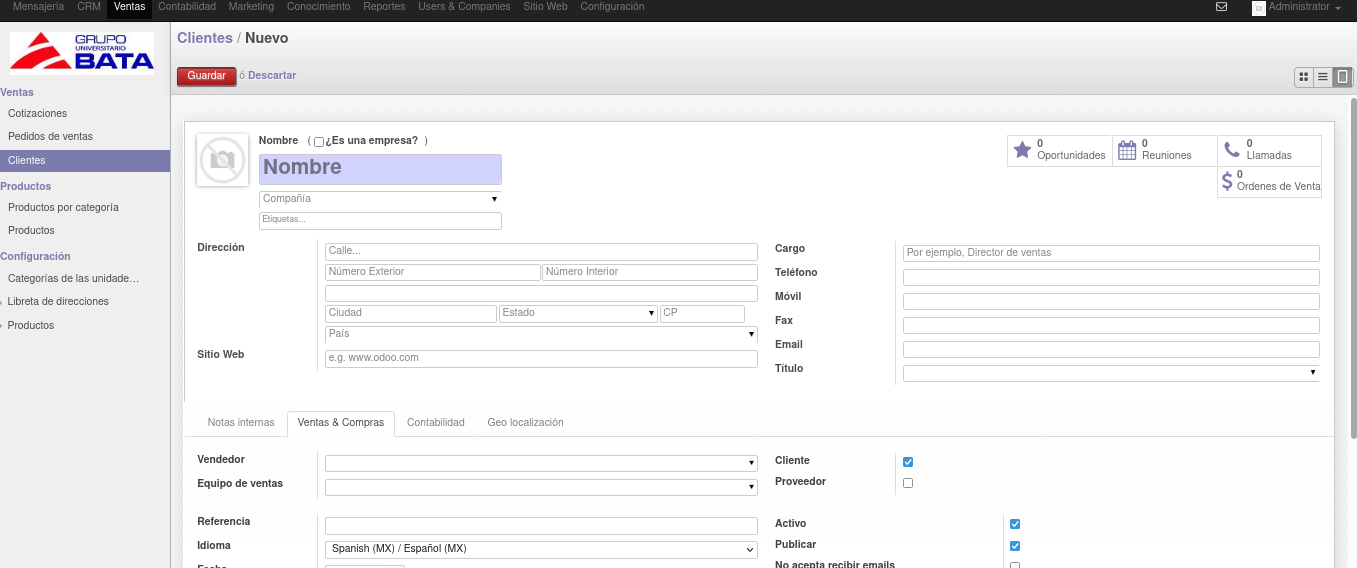Uncheck the Activo checkbox
The width and height of the screenshot is (1357, 568).
pyautogui.click(x=1015, y=524)
